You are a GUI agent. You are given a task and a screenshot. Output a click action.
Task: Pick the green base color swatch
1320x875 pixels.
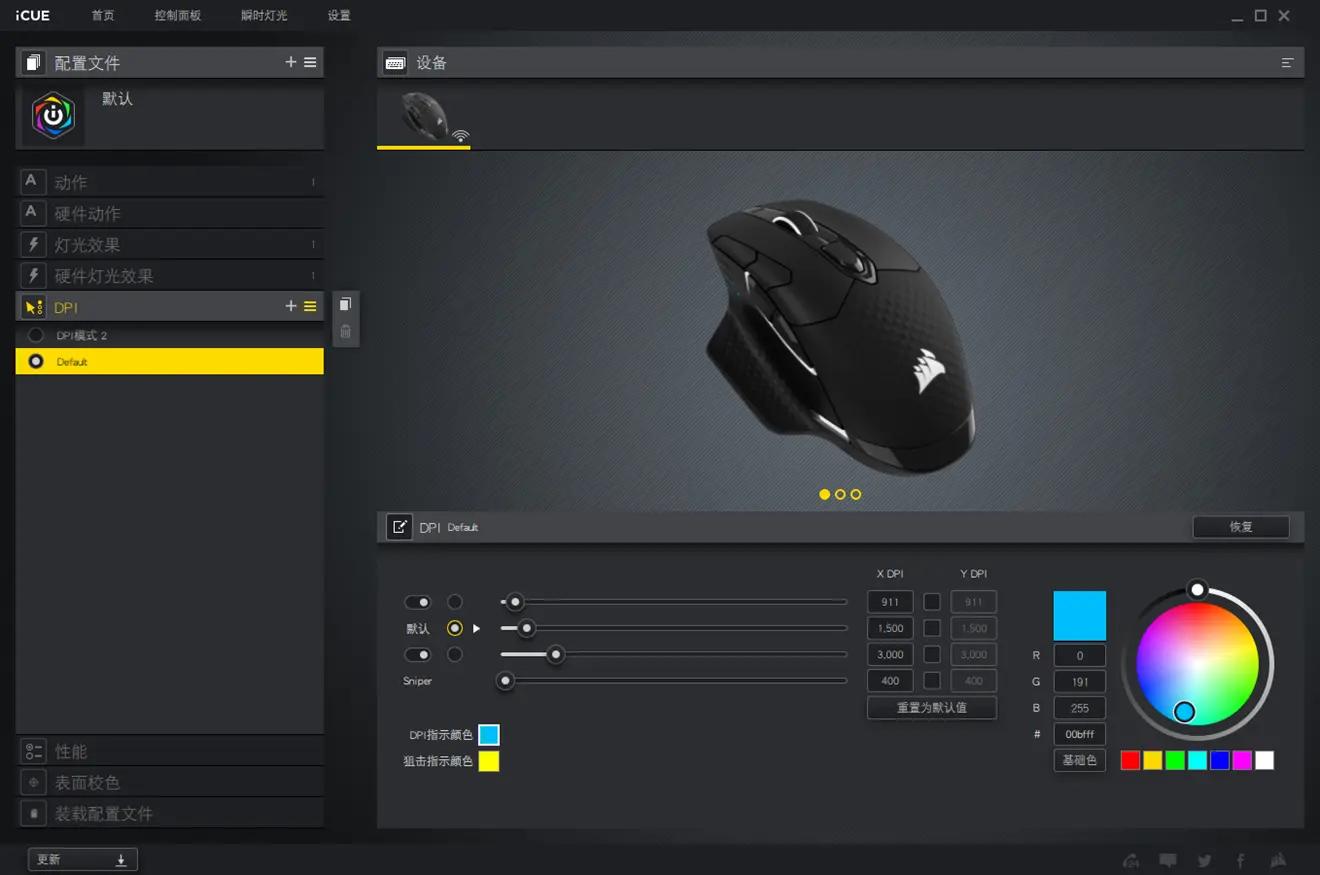point(1175,760)
